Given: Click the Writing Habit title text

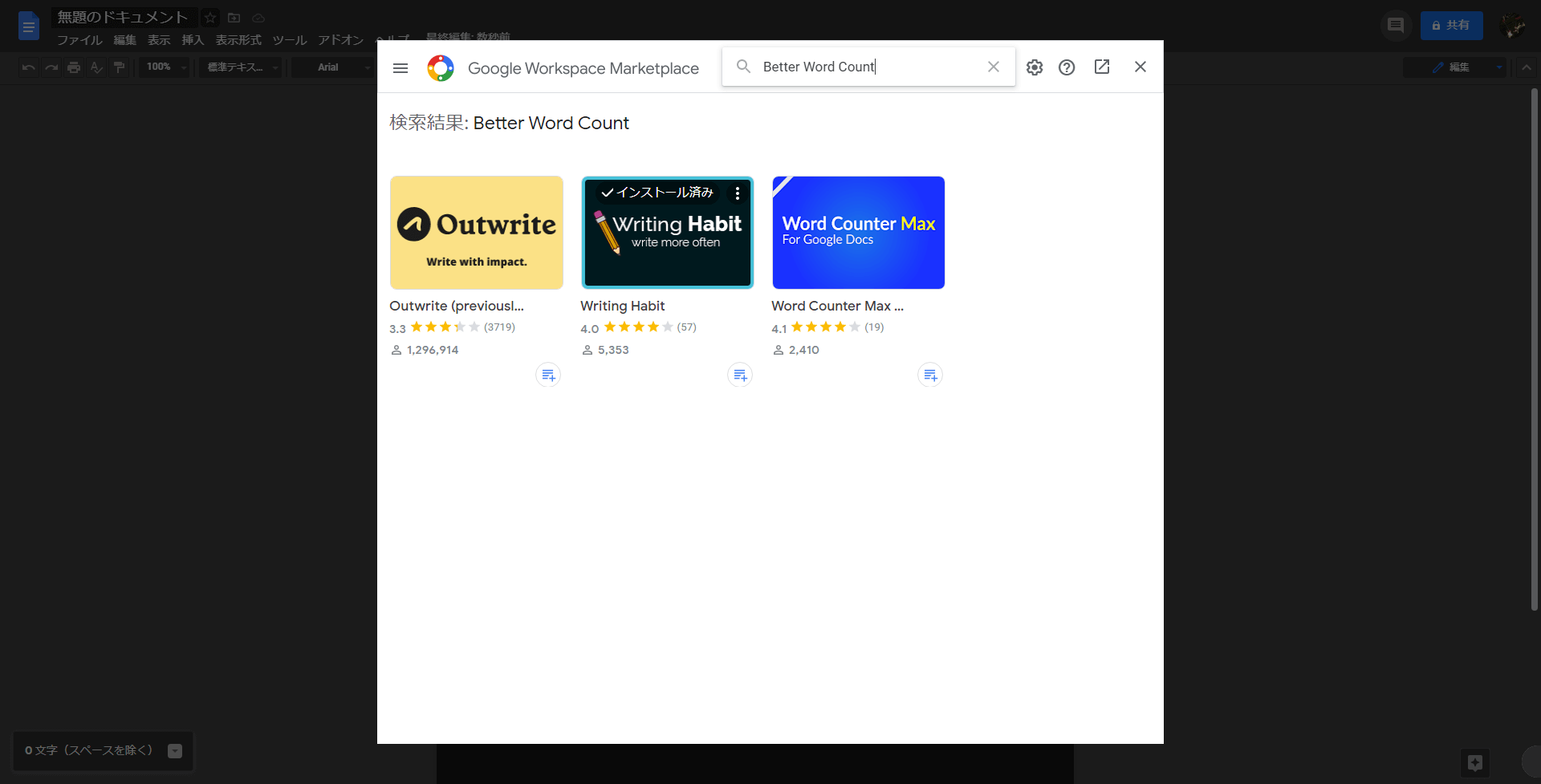Looking at the screenshot, I should pos(623,306).
